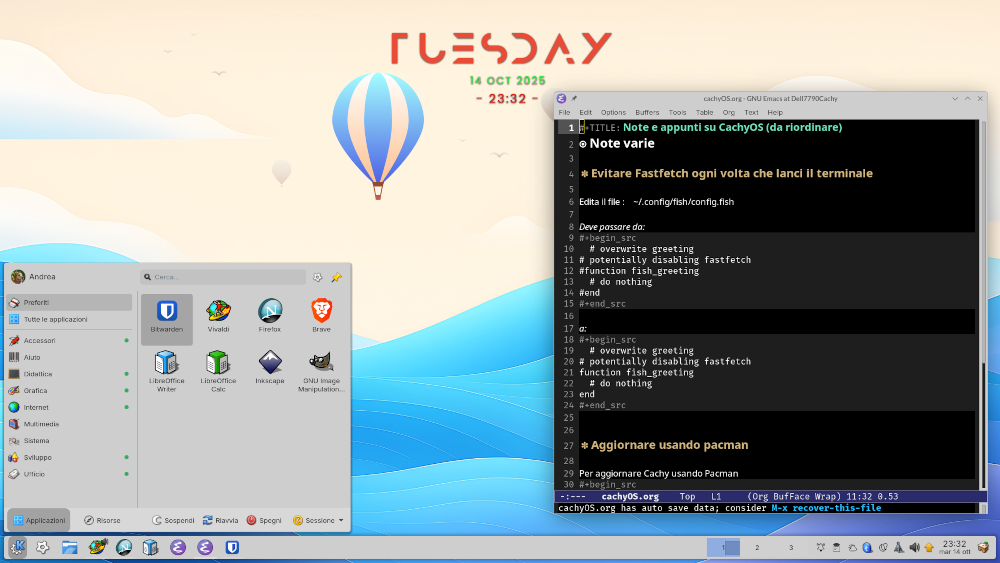Start Firefox from the favorites
Viewport: 1000px width, 563px height.
pyautogui.click(x=269, y=316)
